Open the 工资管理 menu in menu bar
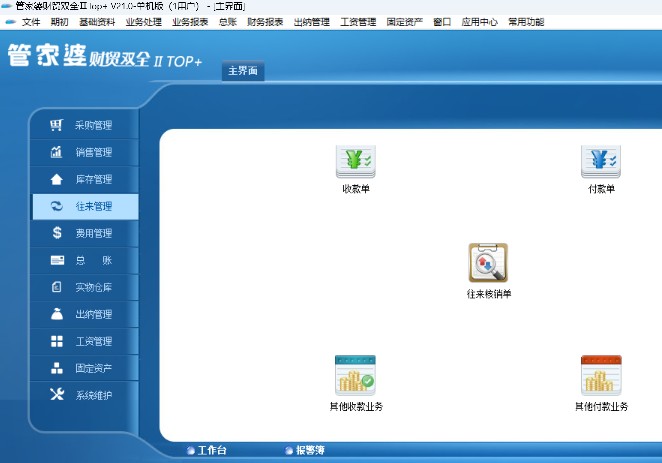The width and height of the screenshot is (662, 463). tap(358, 22)
